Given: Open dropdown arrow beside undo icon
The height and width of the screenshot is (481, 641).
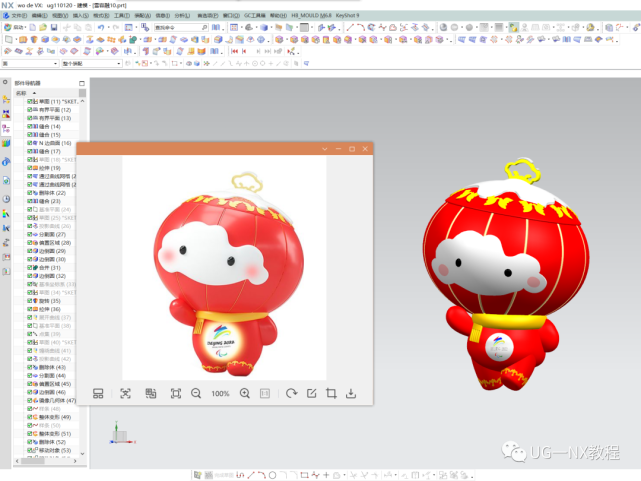Looking at the screenshot, I should point(109,27).
